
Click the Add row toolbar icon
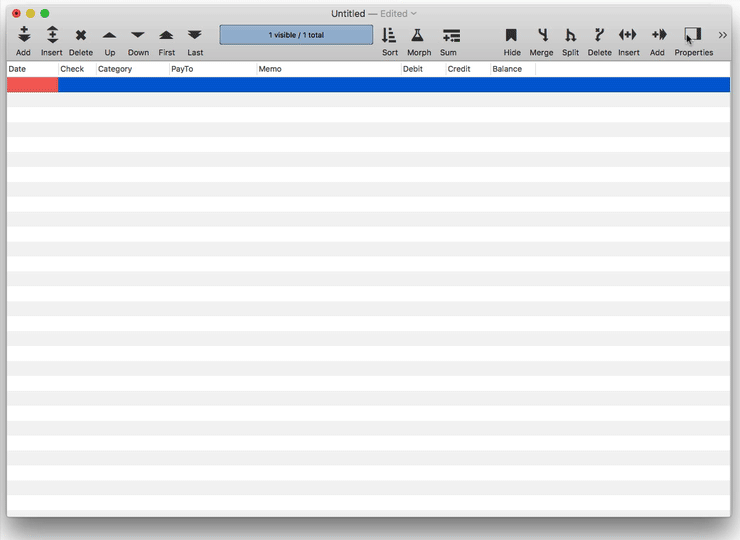(24, 35)
